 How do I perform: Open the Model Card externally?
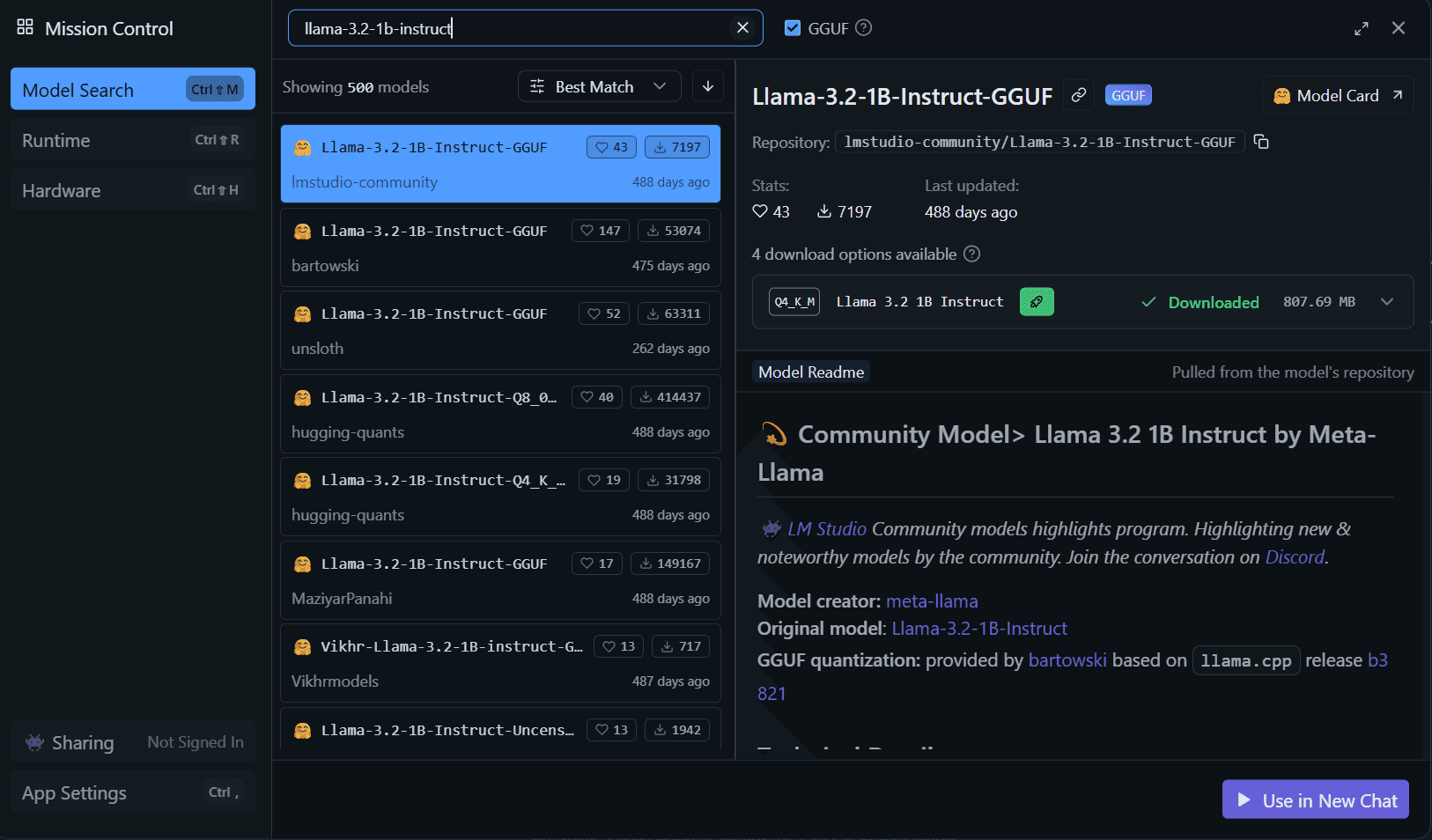click(1337, 96)
